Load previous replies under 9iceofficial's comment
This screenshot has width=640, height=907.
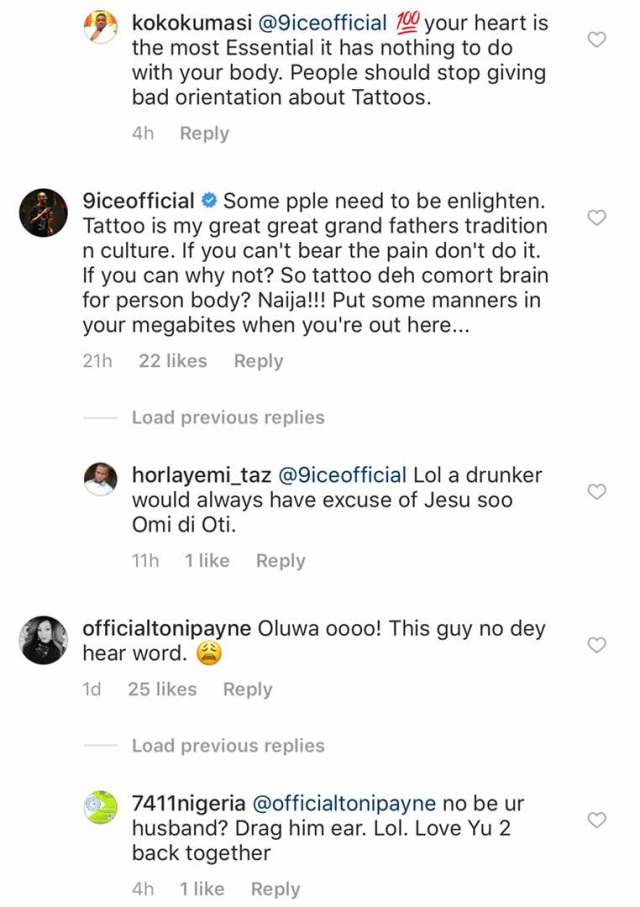[228, 417]
